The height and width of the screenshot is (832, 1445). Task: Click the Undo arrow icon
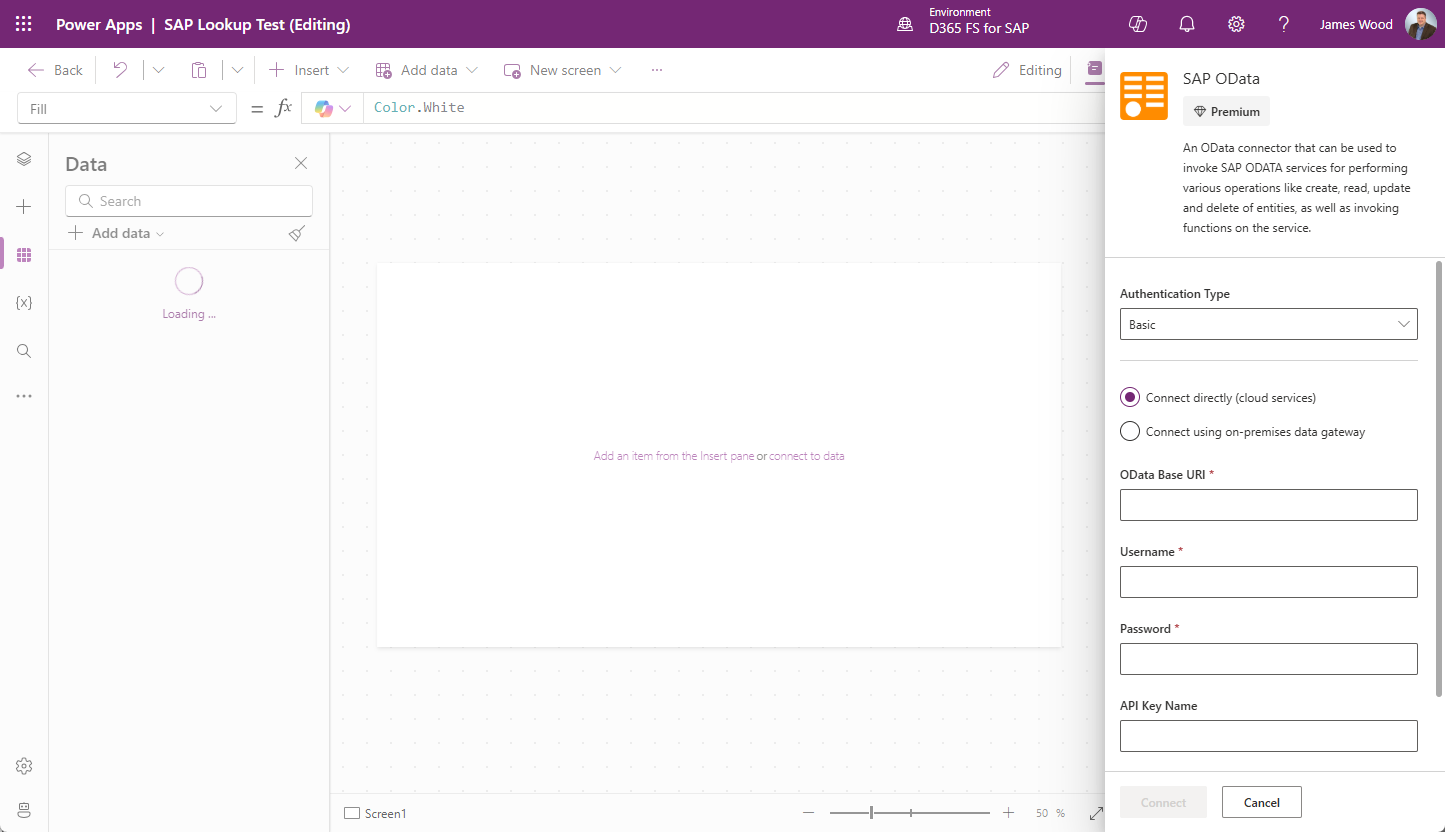pos(120,70)
